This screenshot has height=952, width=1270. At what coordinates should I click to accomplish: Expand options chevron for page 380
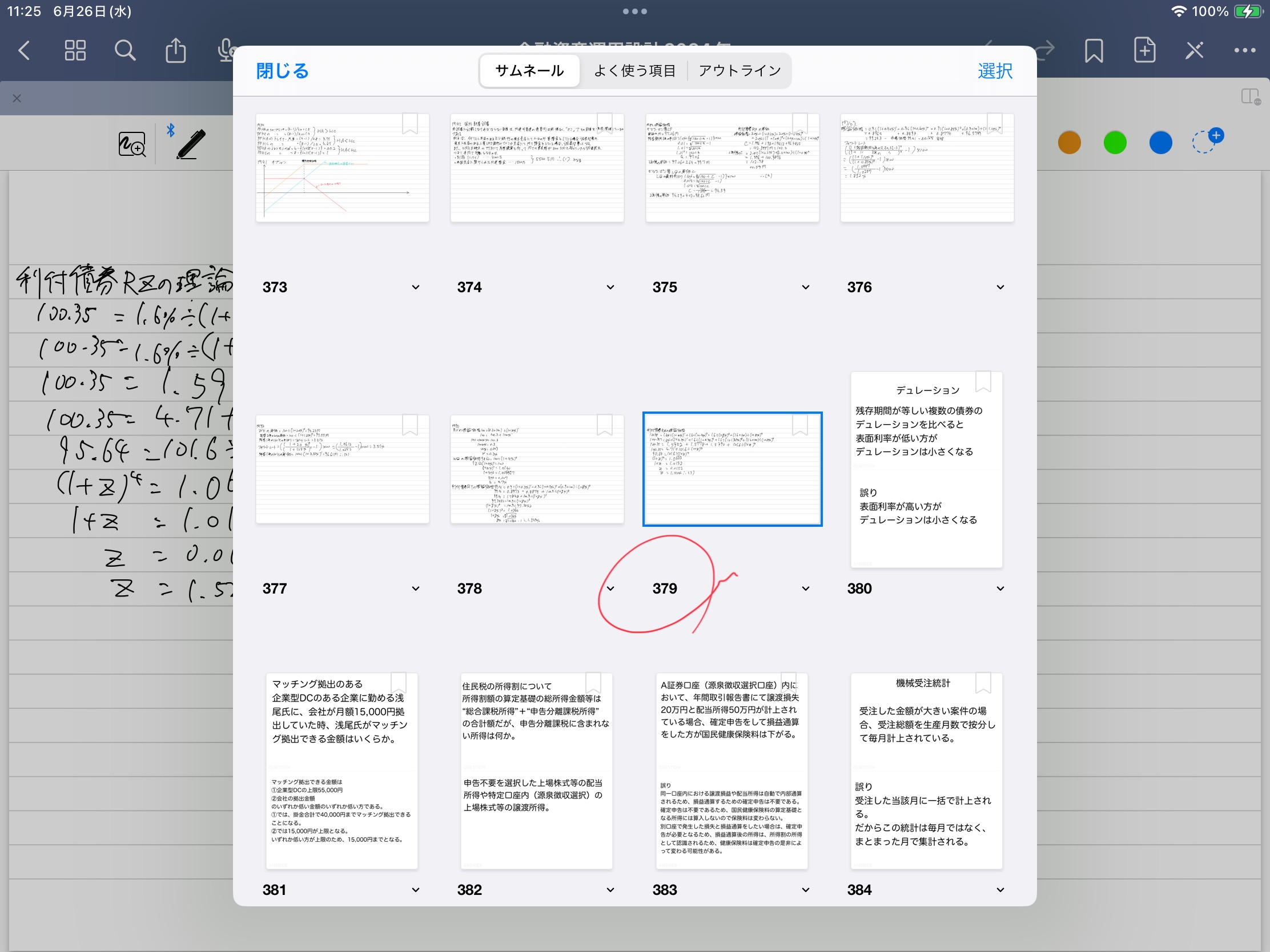click(1000, 588)
